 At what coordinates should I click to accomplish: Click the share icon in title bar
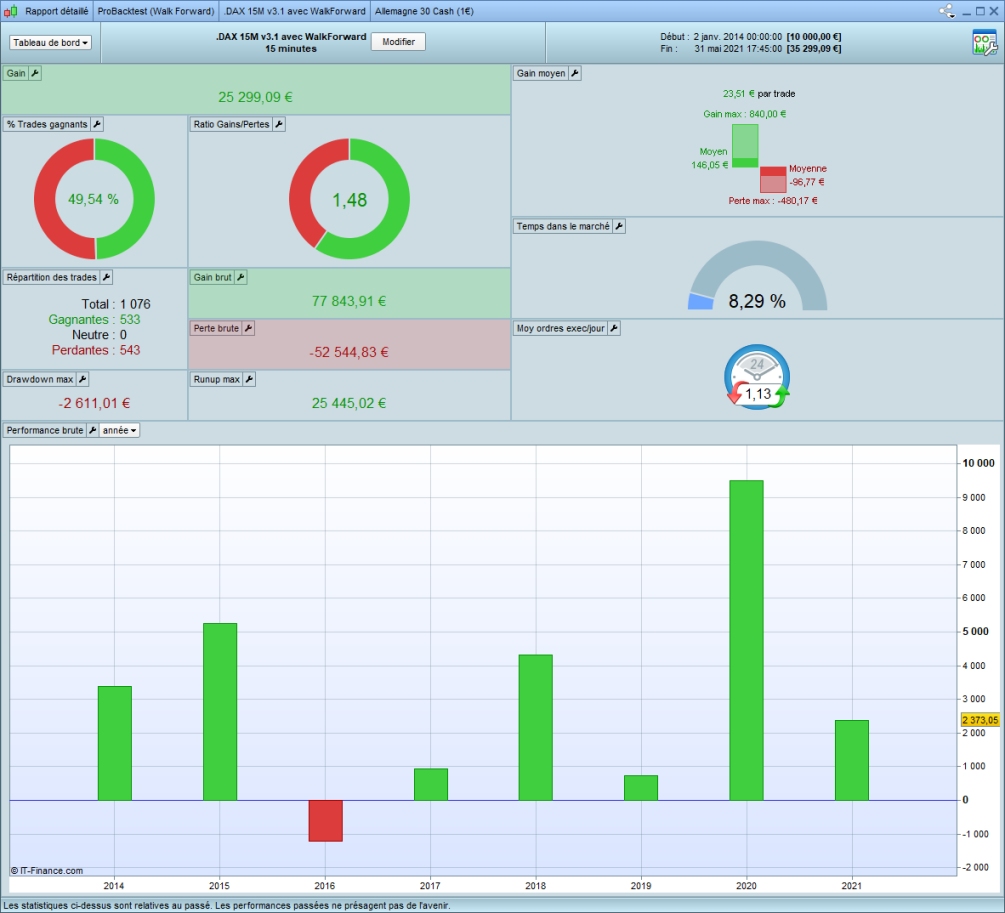click(x=947, y=11)
